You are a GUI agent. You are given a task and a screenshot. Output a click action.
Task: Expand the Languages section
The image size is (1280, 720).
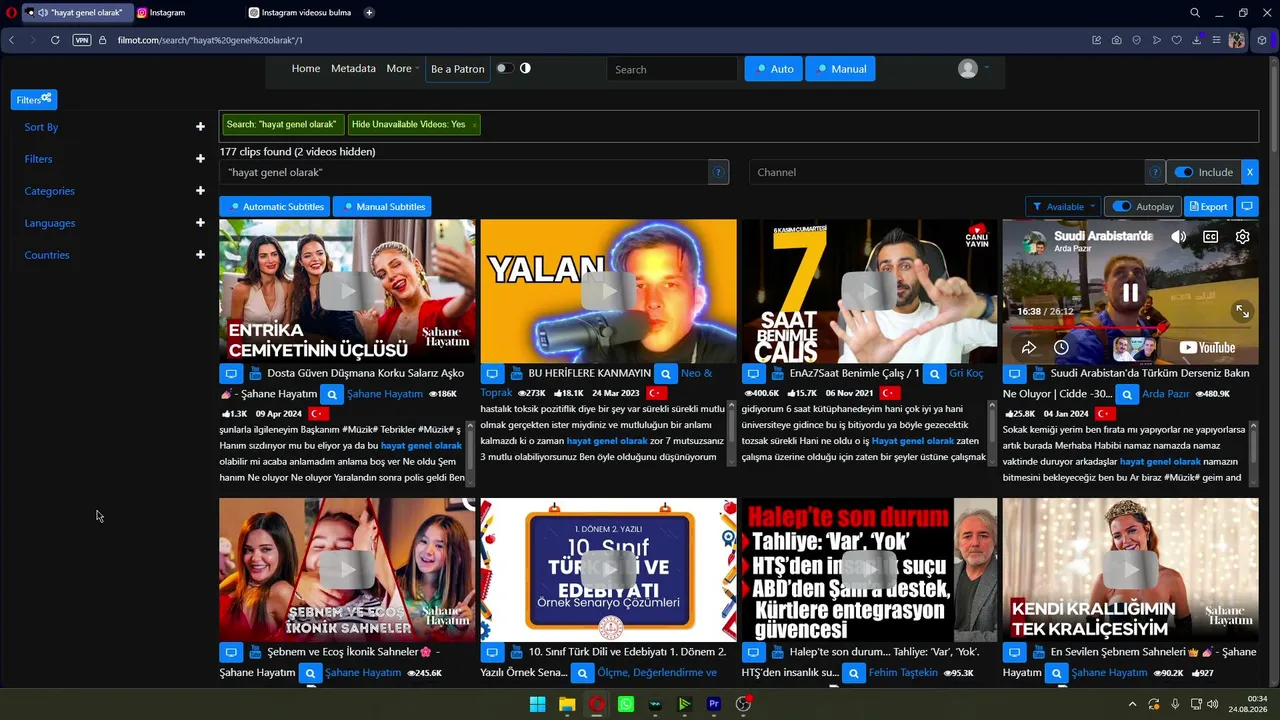(x=200, y=223)
